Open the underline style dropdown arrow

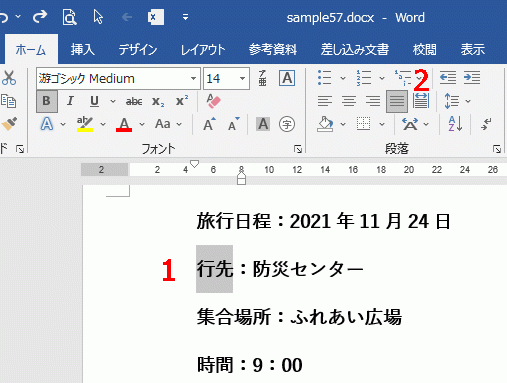(x=113, y=101)
